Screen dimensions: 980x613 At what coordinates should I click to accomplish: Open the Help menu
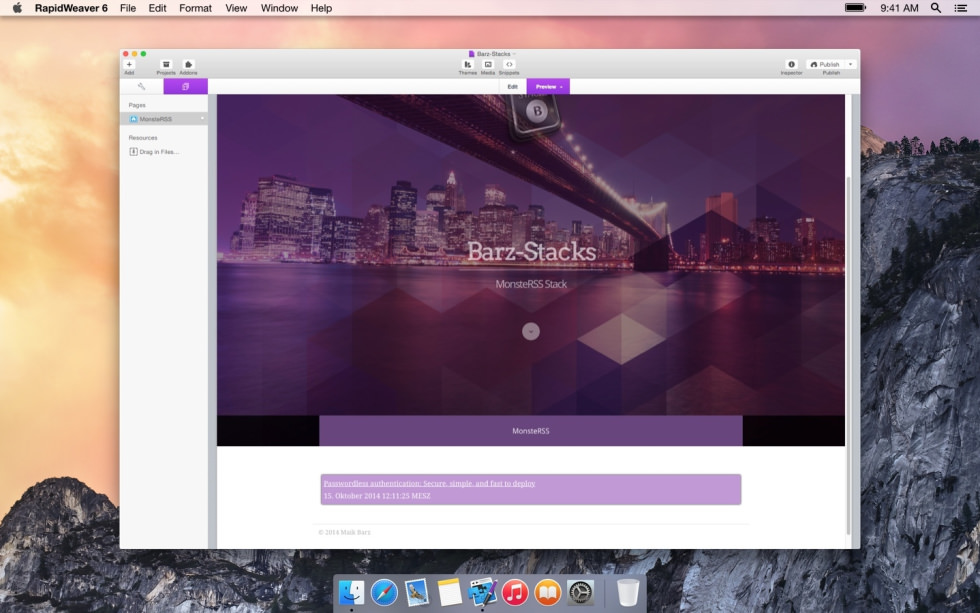pyautogui.click(x=321, y=8)
